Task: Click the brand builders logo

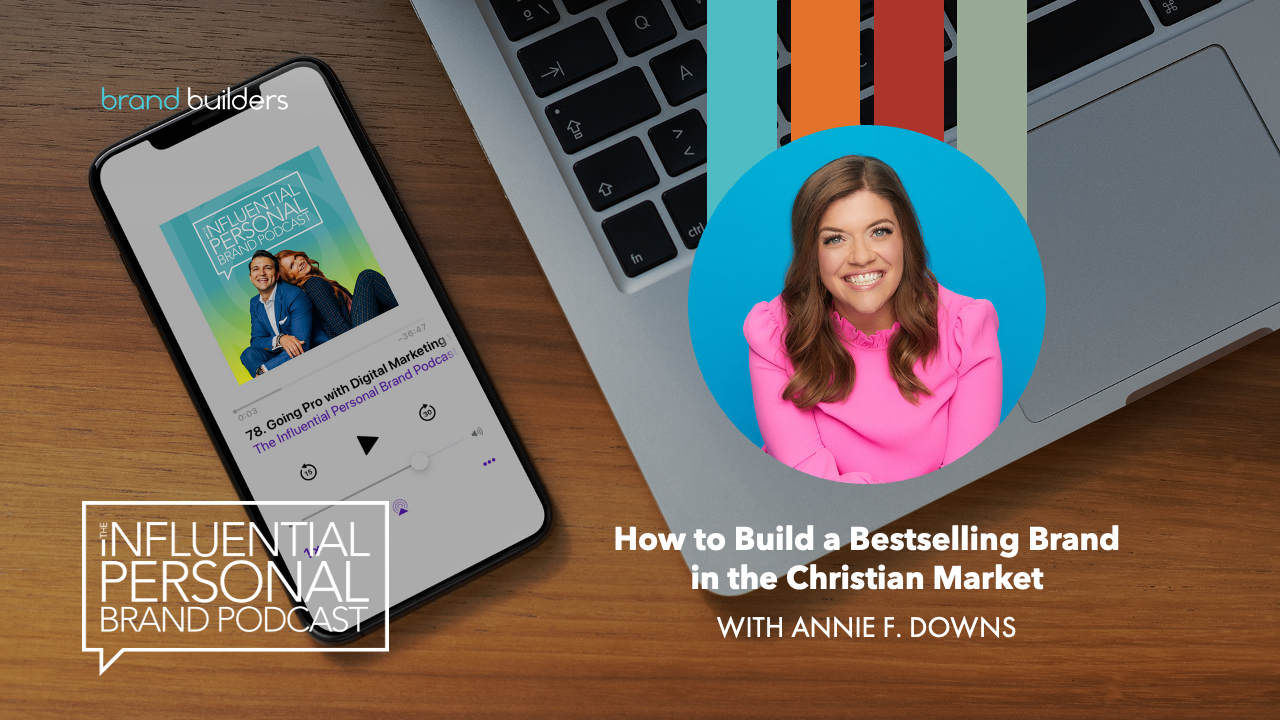Action: click(194, 99)
